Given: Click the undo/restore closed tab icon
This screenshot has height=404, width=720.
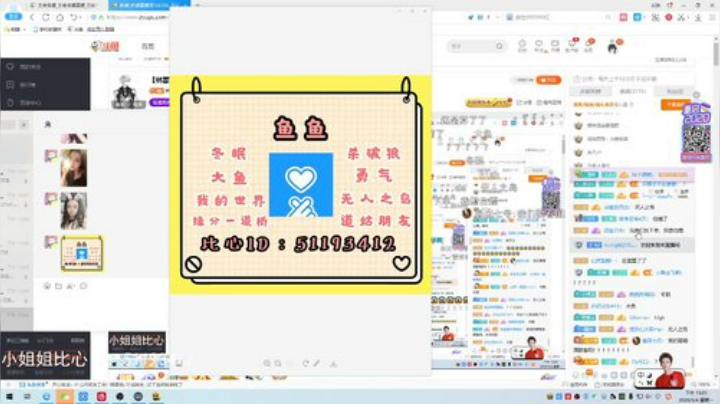Looking at the screenshot, I should pos(74,17).
